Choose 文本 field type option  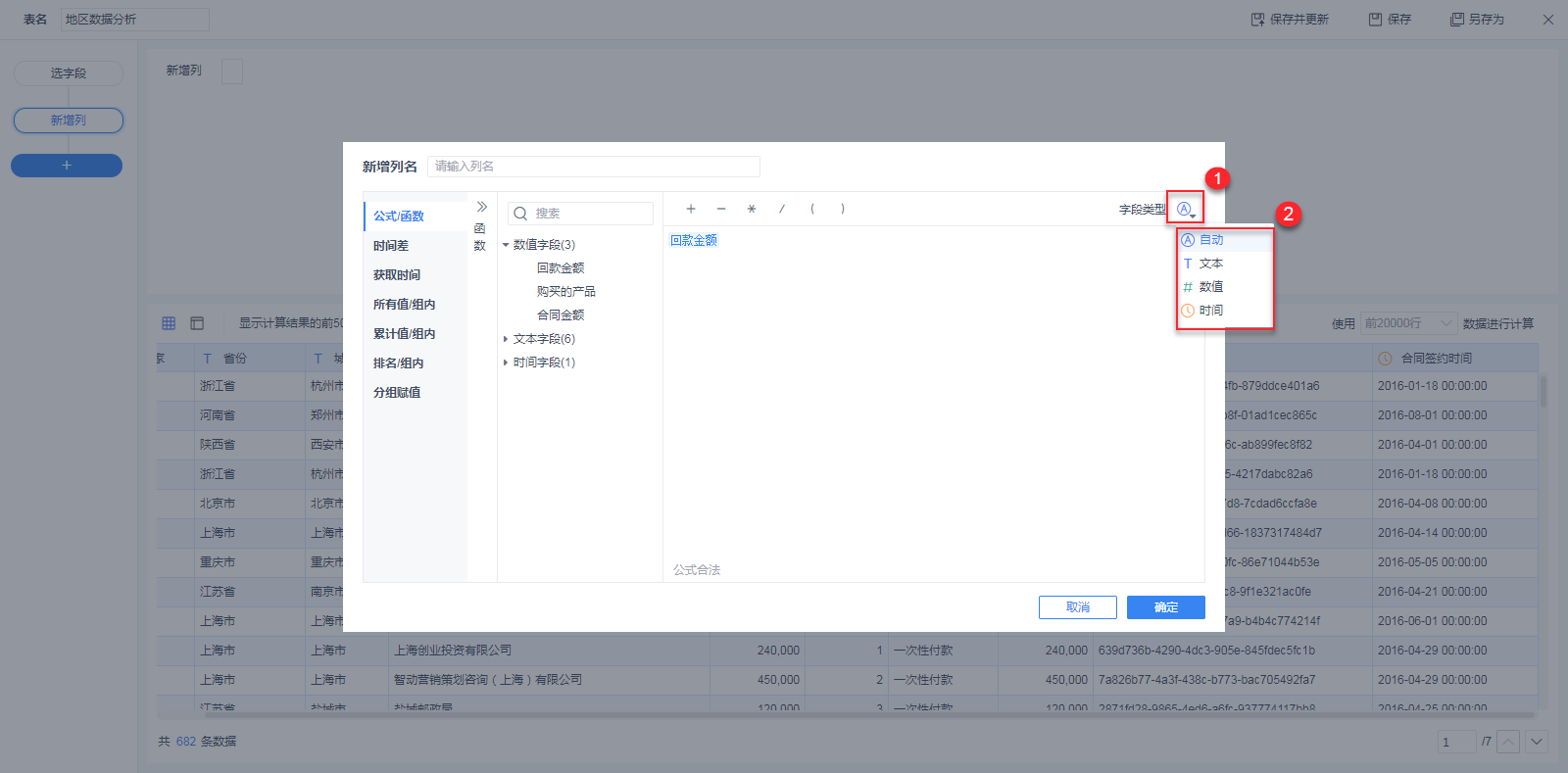pos(1225,264)
